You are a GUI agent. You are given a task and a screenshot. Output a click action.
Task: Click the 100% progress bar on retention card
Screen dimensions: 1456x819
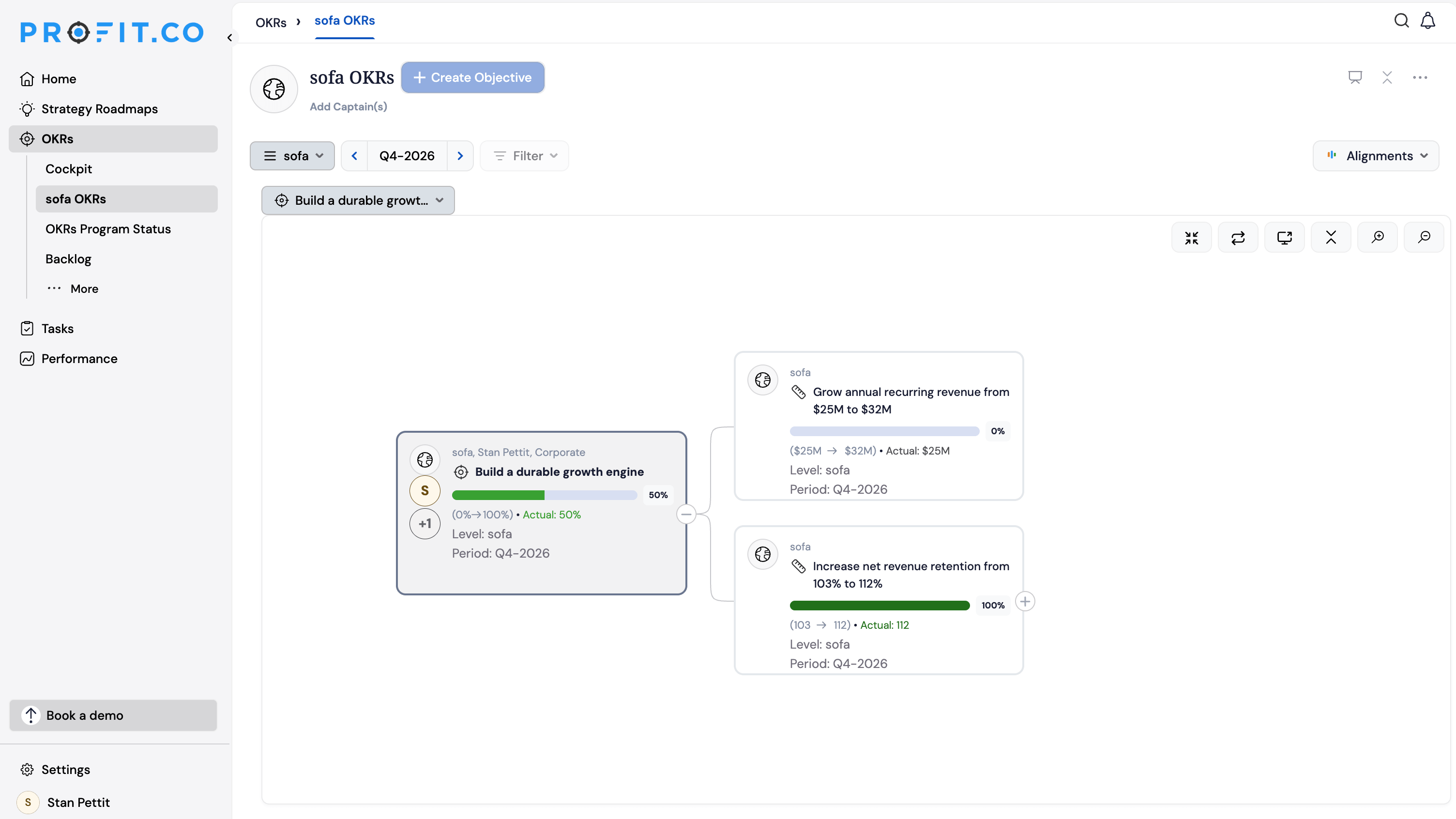[x=880, y=606]
